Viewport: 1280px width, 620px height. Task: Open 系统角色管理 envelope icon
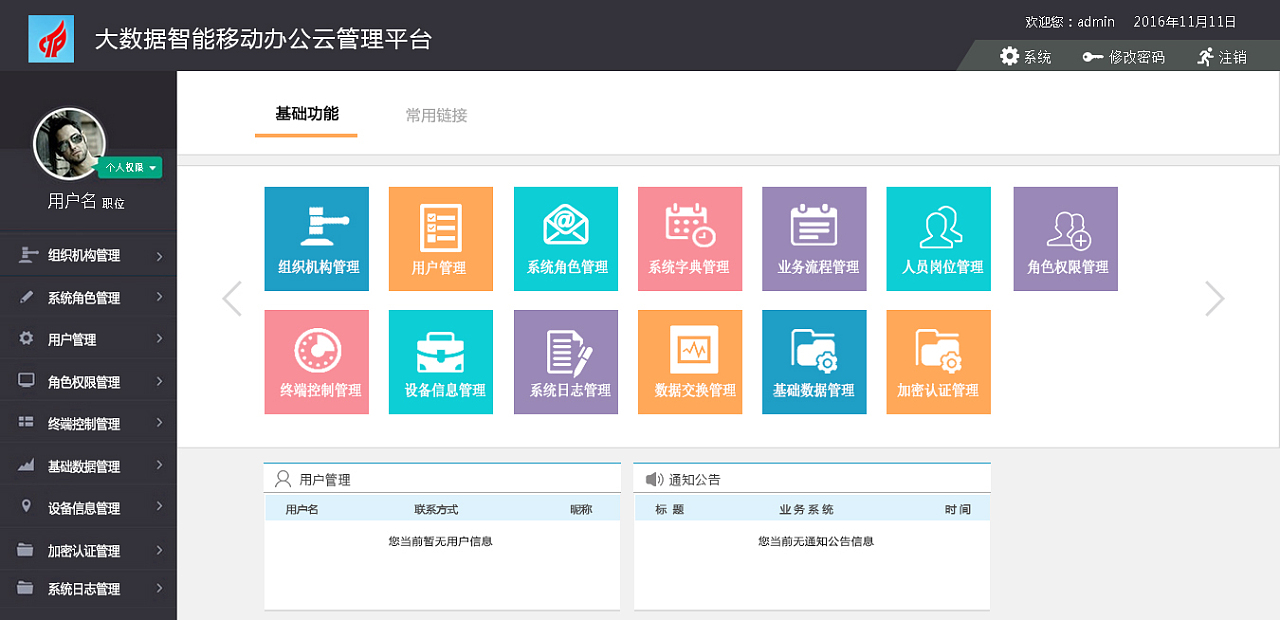point(565,238)
